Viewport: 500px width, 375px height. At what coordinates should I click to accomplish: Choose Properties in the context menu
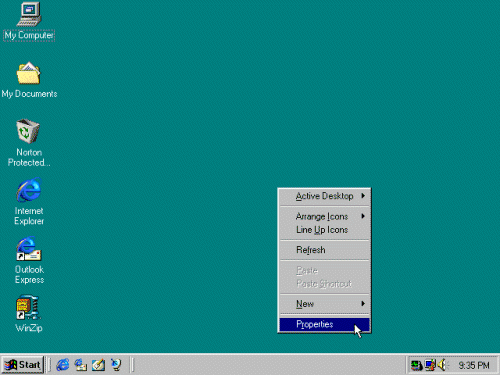click(x=324, y=324)
